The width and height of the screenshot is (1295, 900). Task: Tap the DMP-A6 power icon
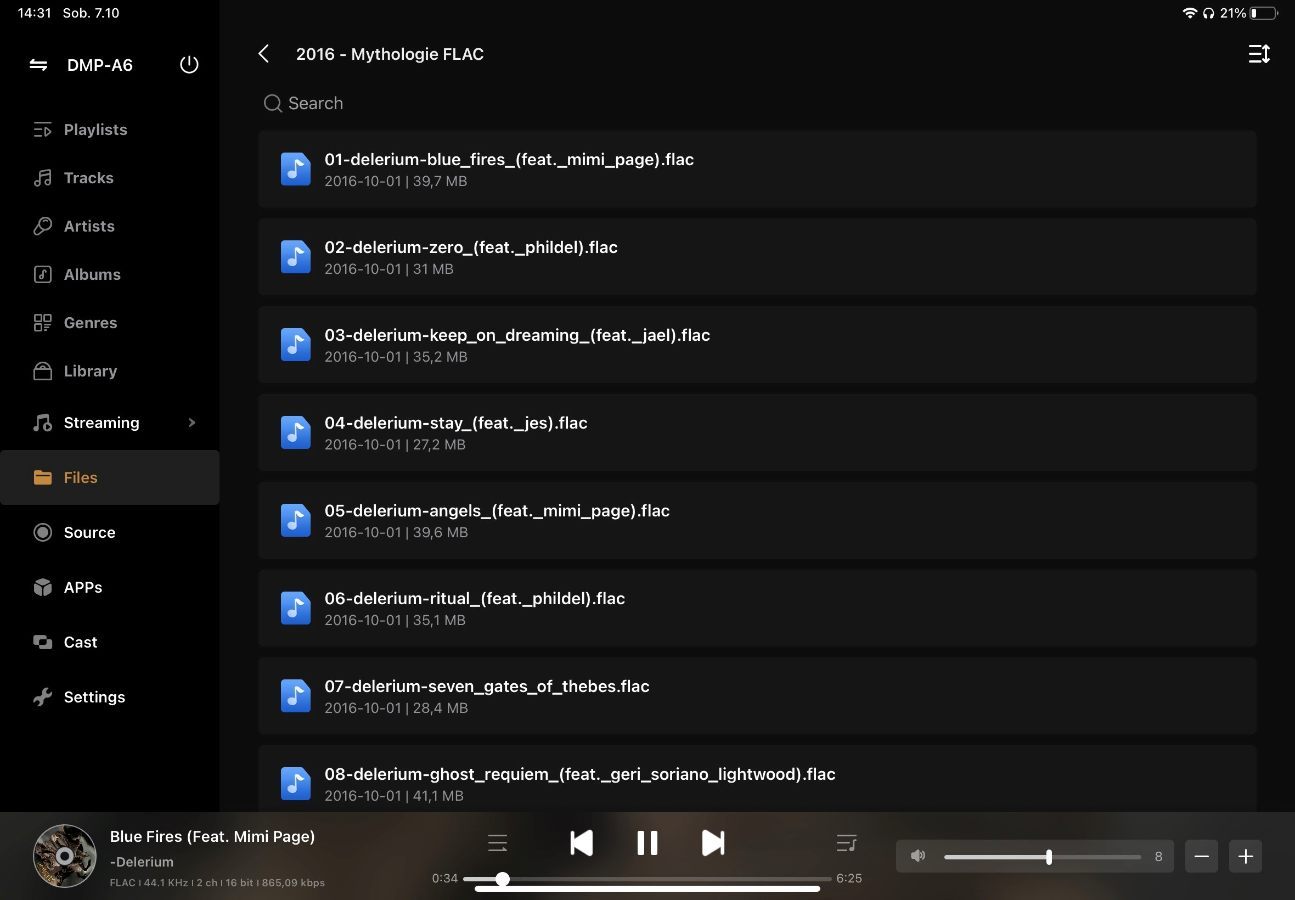coord(189,65)
